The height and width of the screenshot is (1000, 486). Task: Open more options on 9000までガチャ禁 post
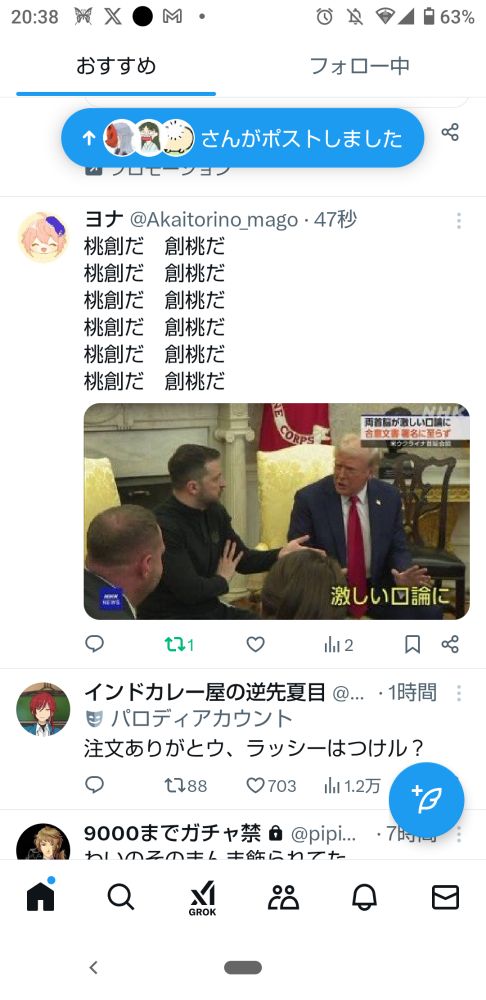point(459,834)
